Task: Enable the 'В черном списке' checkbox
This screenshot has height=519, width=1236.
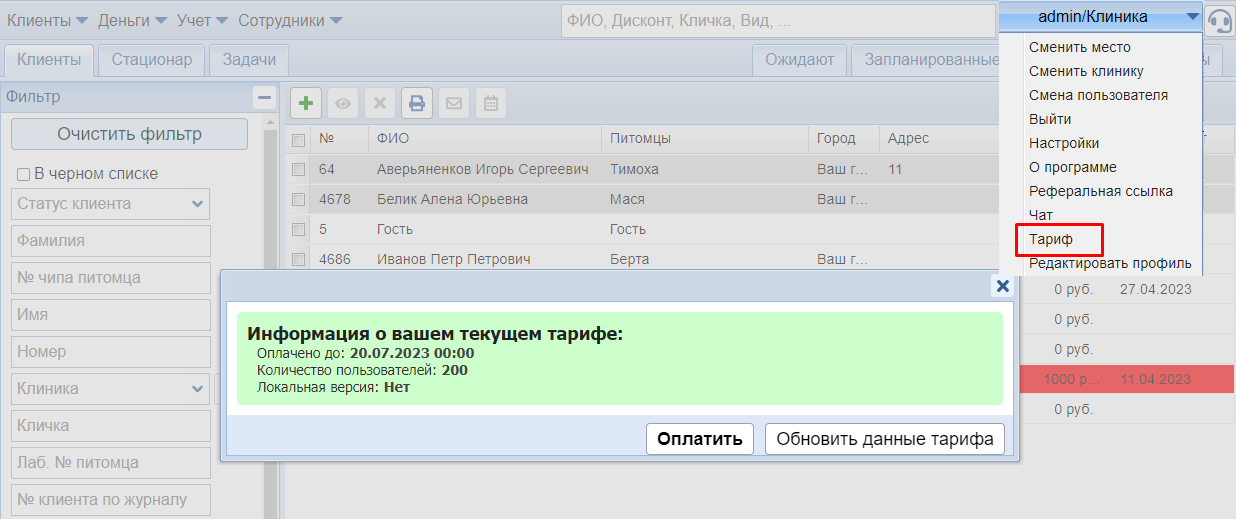Action: click(24, 174)
